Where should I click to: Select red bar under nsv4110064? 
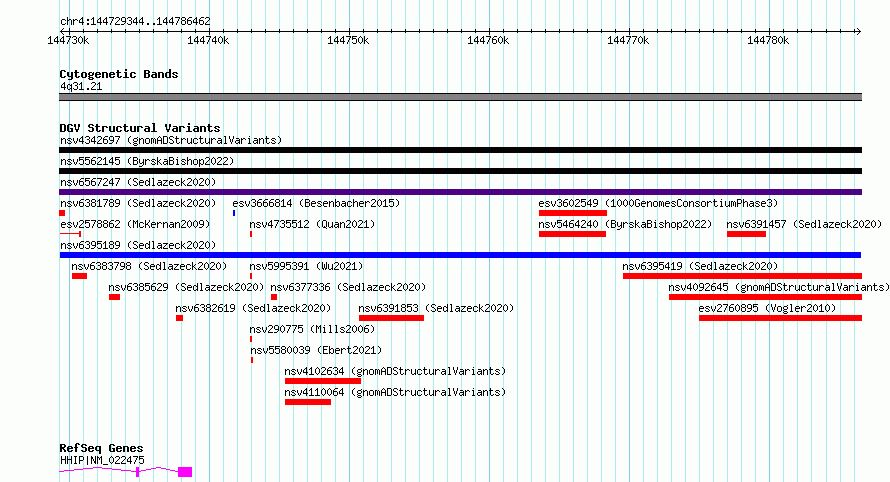pos(308,402)
